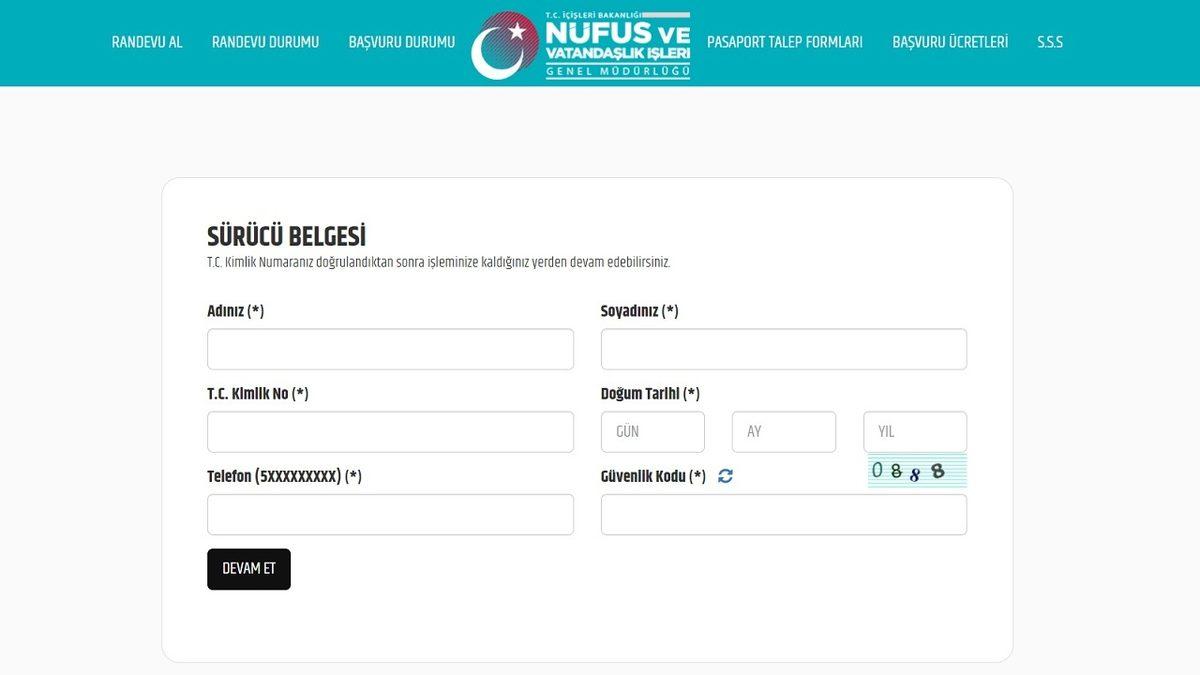
Task: Navigate to the S.S.S section
Action: [1049, 42]
